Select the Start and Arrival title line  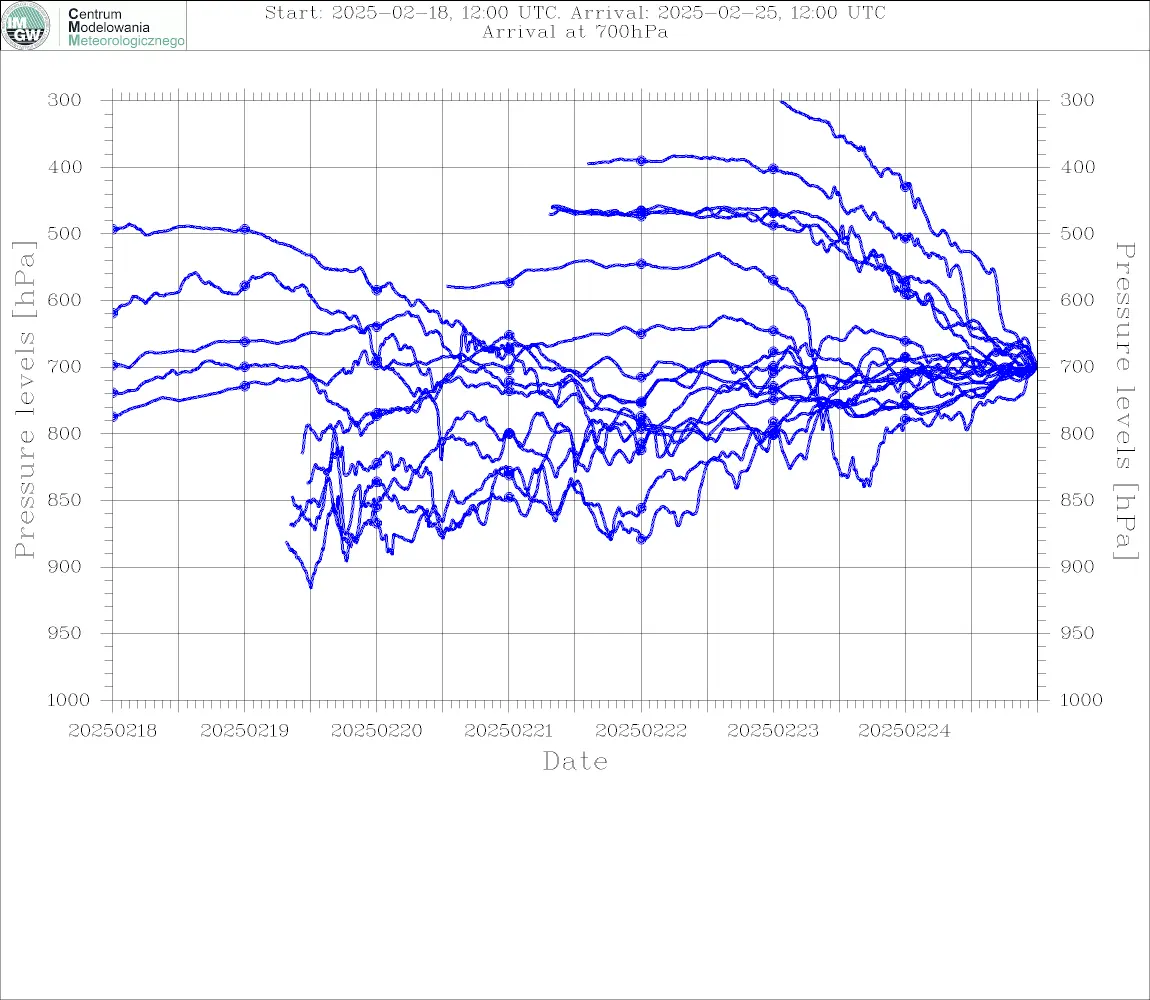[x=575, y=13]
